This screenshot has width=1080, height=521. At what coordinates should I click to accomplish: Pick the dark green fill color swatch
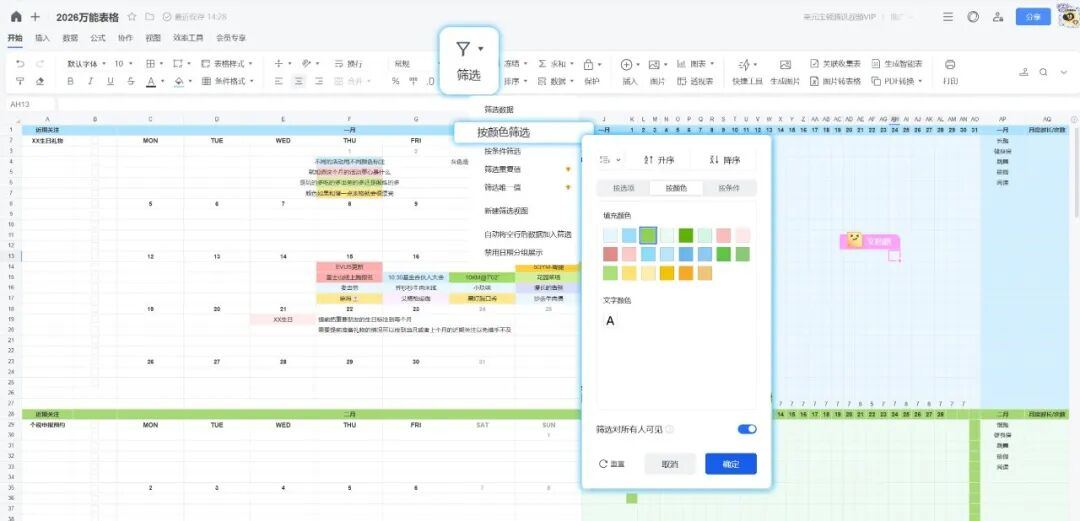click(686, 235)
